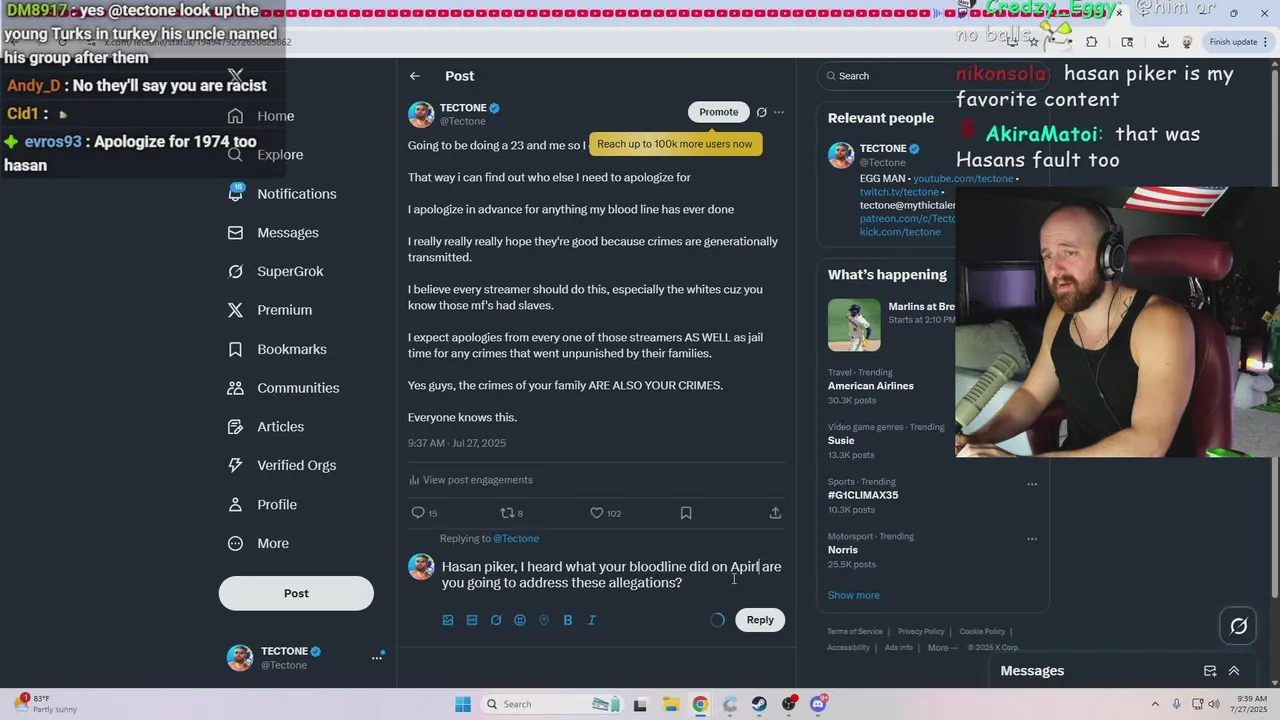The height and width of the screenshot is (720, 1280).
Task: Click the Promote button on the post
Action: coord(718,112)
